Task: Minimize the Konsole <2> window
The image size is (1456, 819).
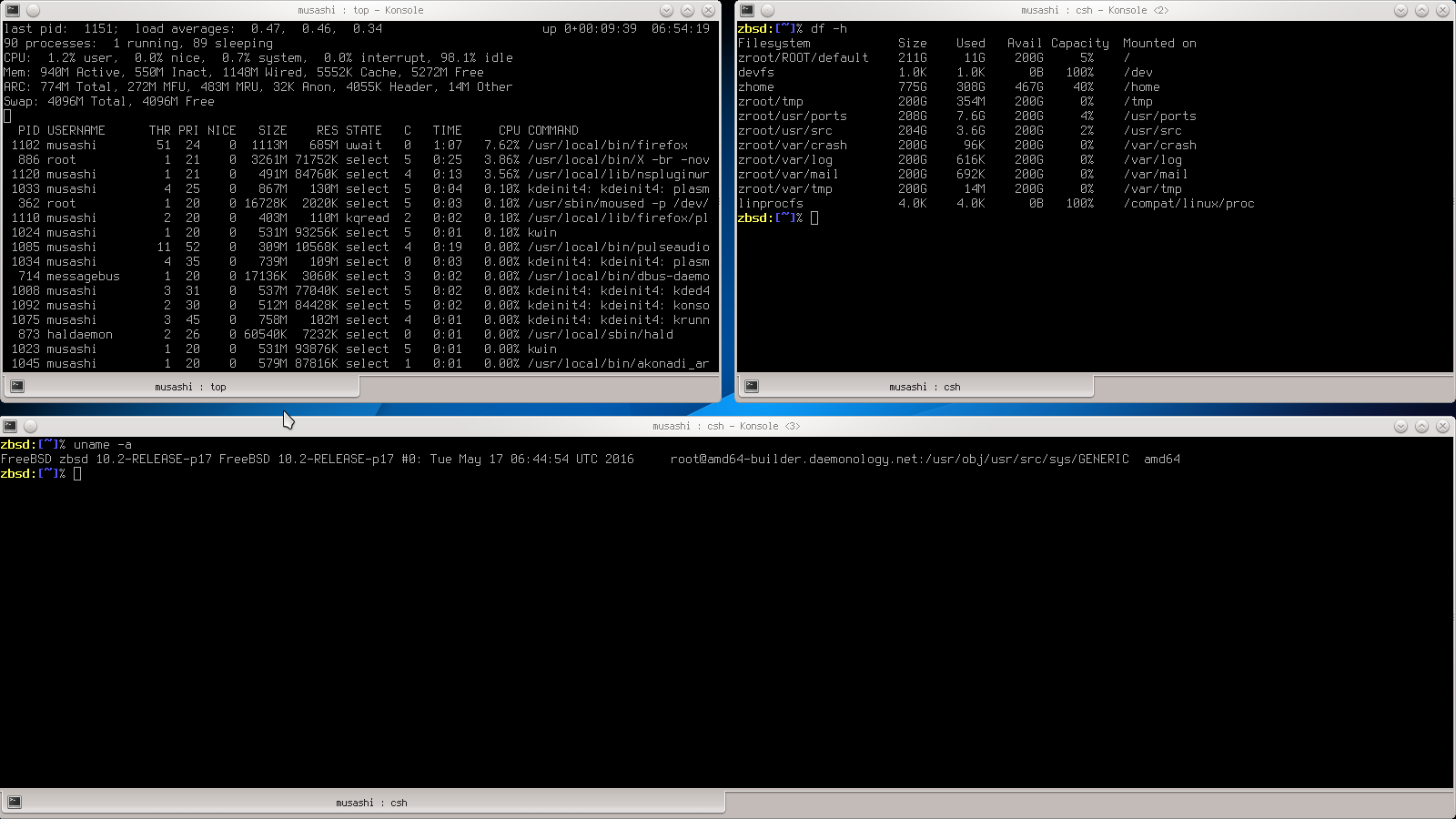Action: pos(1400,10)
